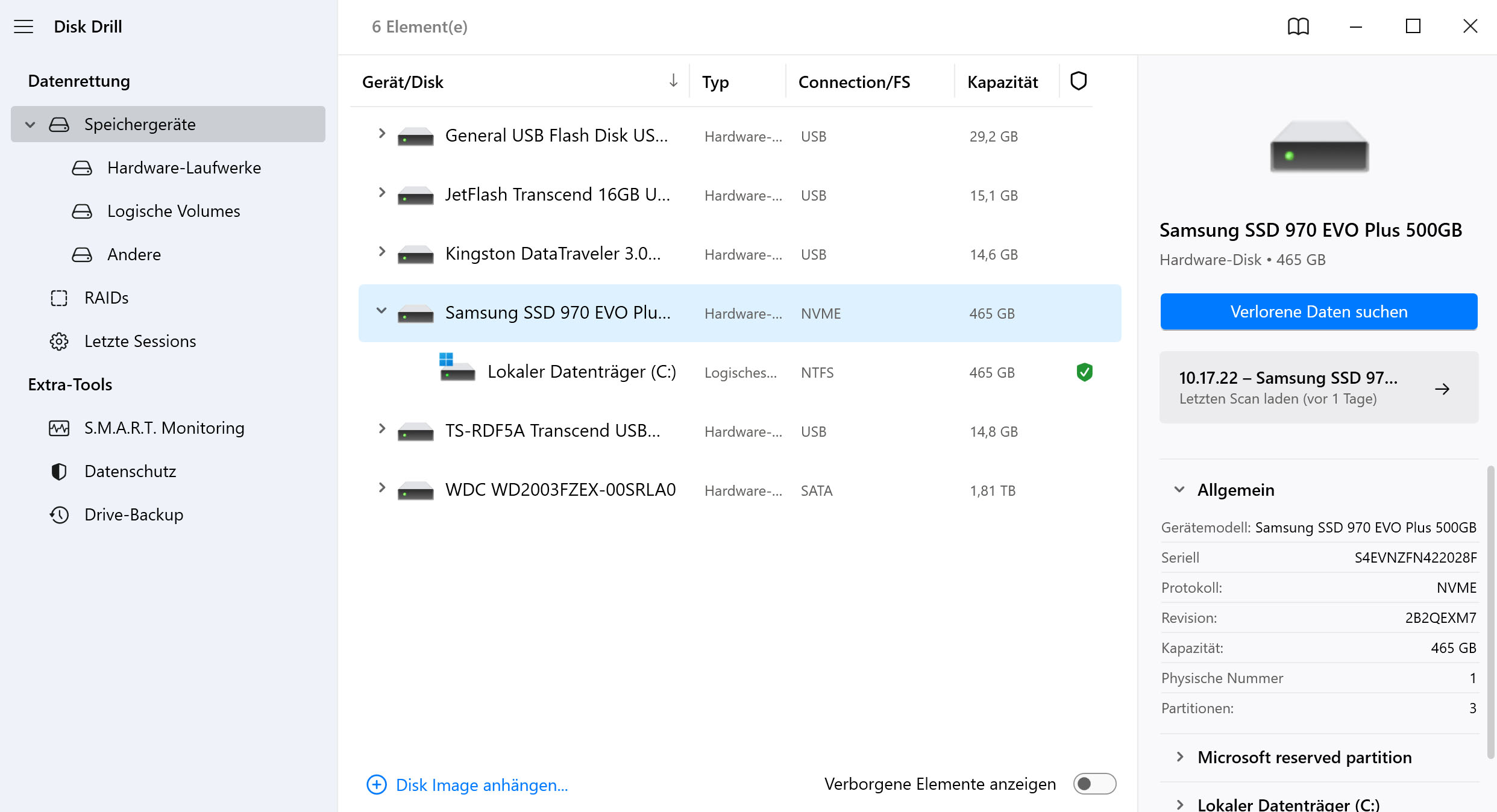Image resolution: width=1497 pixels, height=812 pixels.
Task: Click the RAIDs bracket icon
Action: point(59,298)
